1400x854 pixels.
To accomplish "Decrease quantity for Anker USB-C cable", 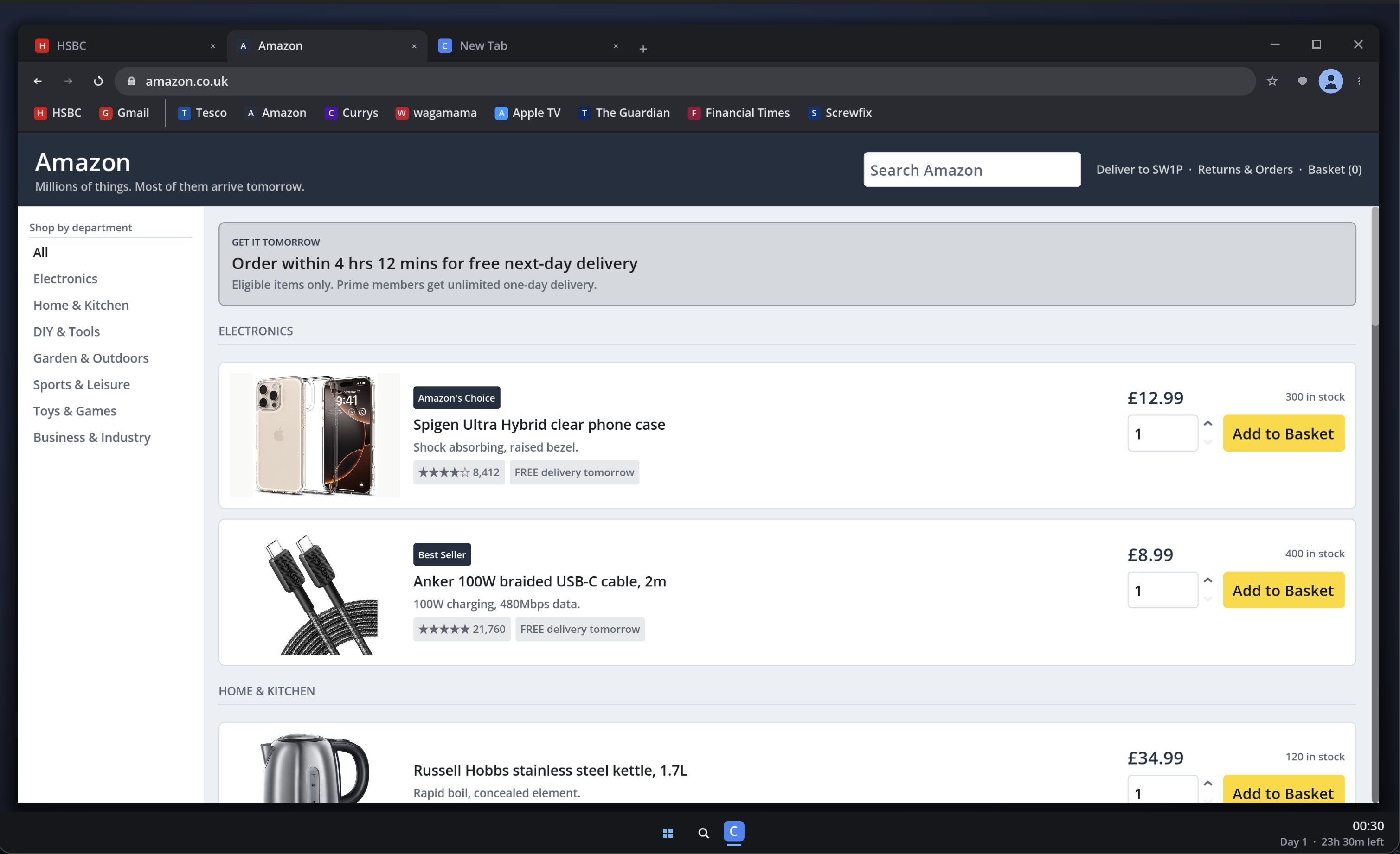I will tap(1207, 599).
